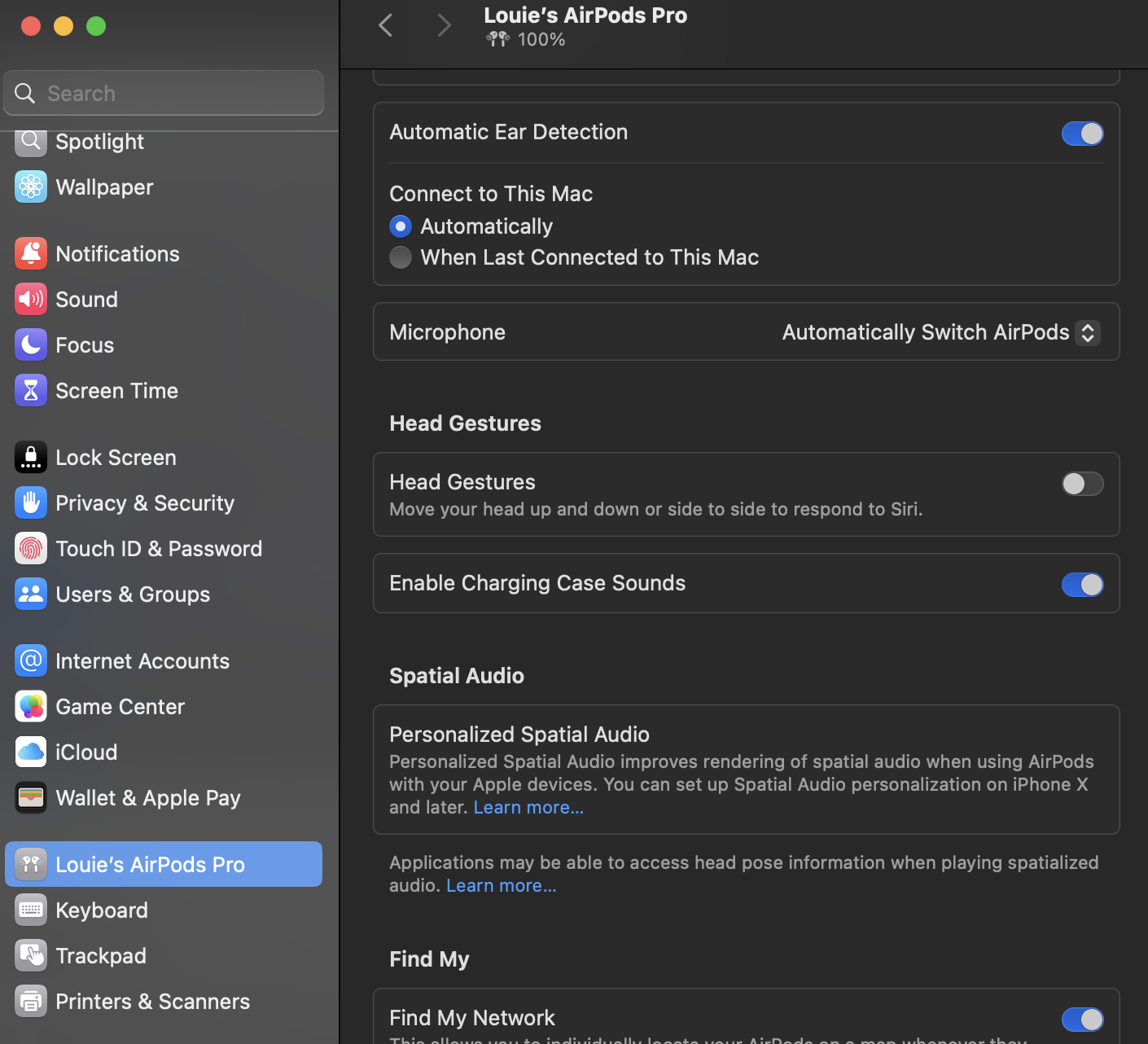
Task: Open the Game Center icon
Action: click(31, 707)
